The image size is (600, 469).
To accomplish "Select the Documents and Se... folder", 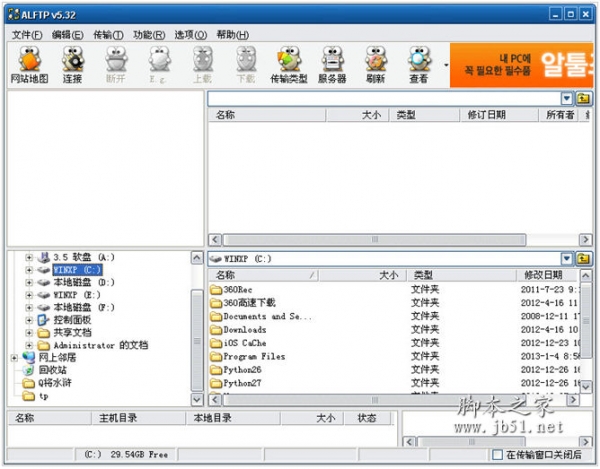I will pyautogui.click(x=261, y=316).
